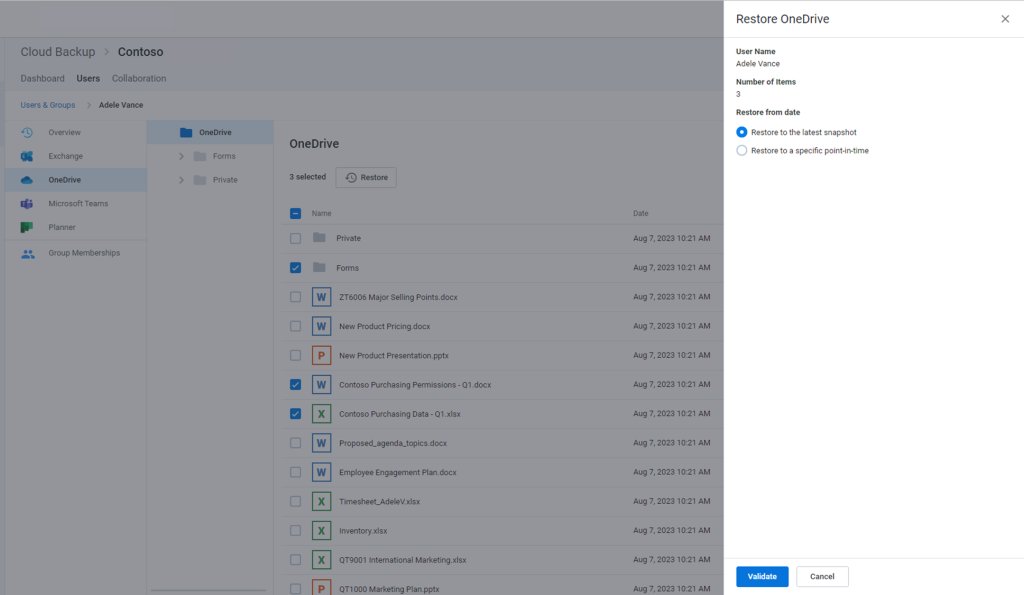The height and width of the screenshot is (595, 1024).
Task: Click Word icon for Proposed_agenda_topics.docx
Action: click(321, 443)
